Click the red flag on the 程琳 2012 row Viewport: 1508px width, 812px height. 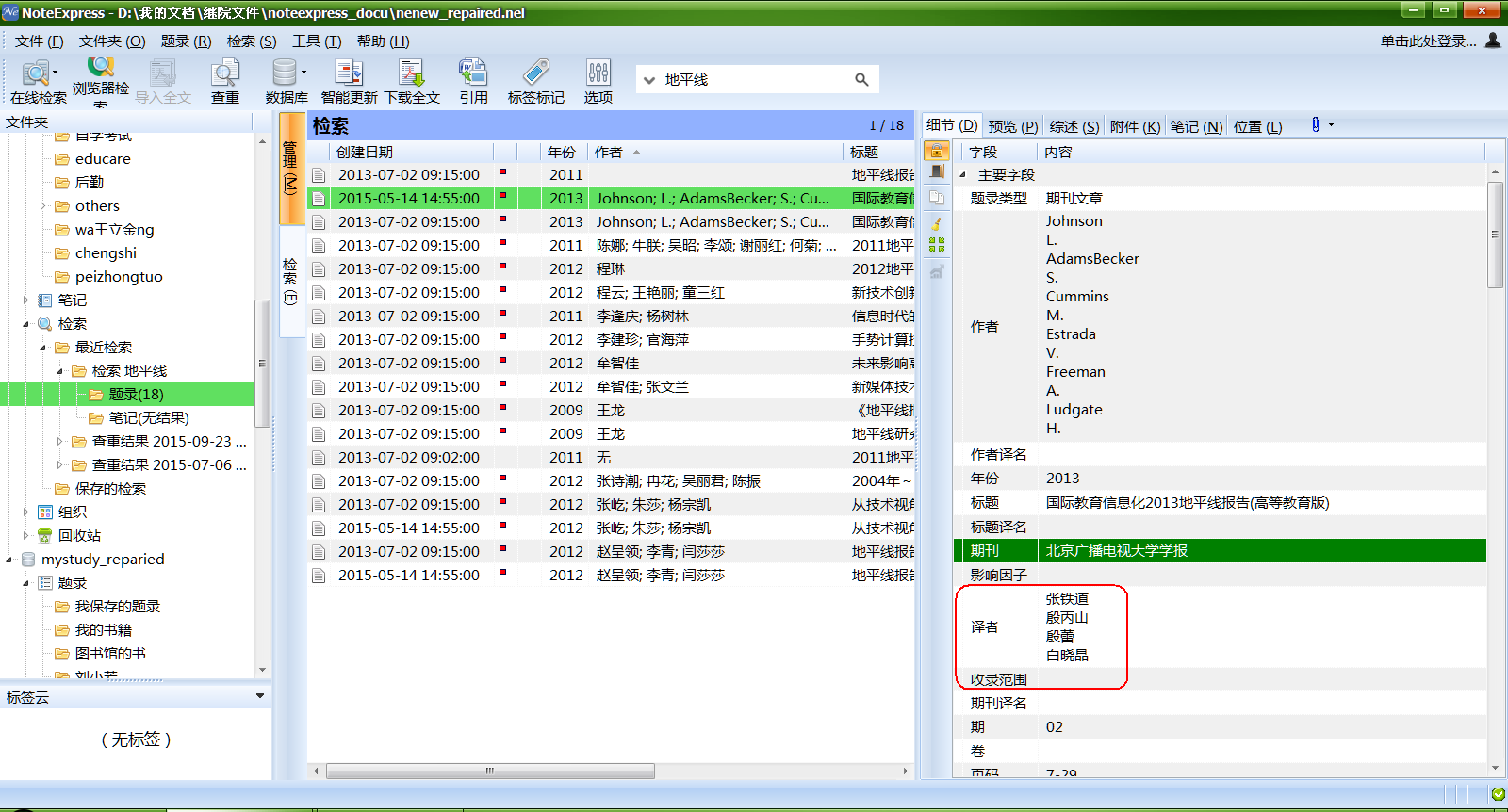pos(503,267)
